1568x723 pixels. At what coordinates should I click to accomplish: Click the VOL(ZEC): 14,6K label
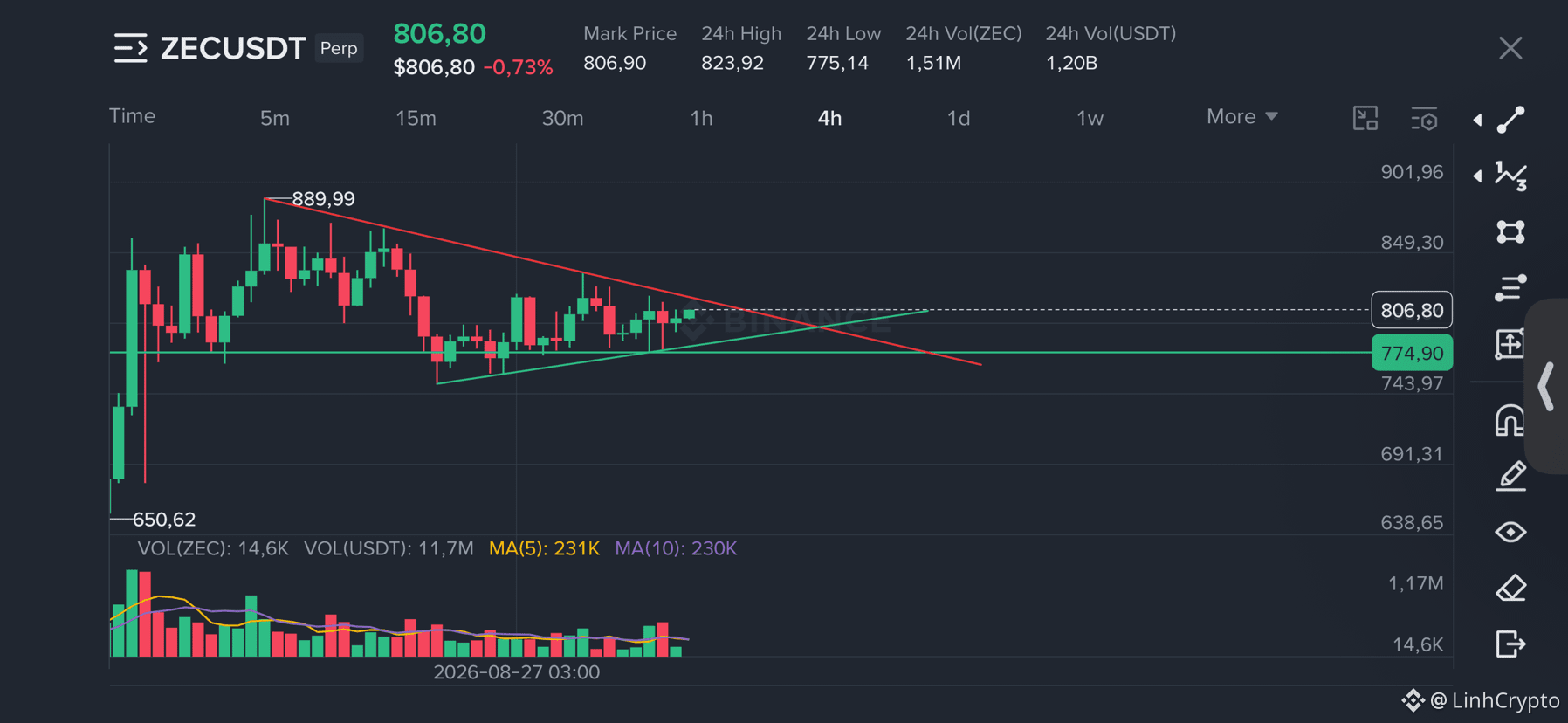[x=213, y=548]
